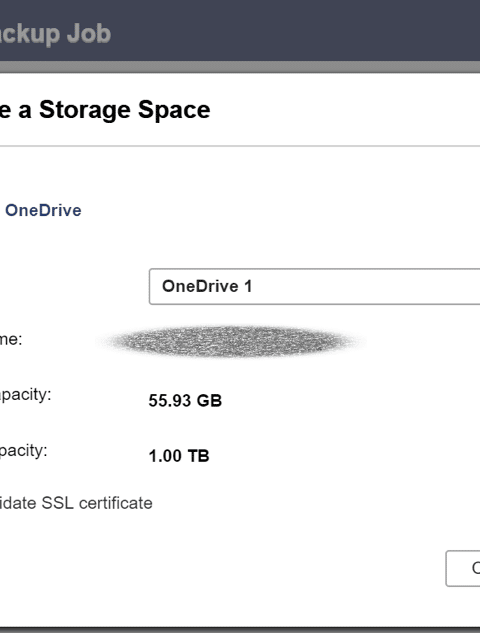Click the capacity label next to 55.93 GB
This screenshot has width=480, height=633.
click(x=25, y=395)
